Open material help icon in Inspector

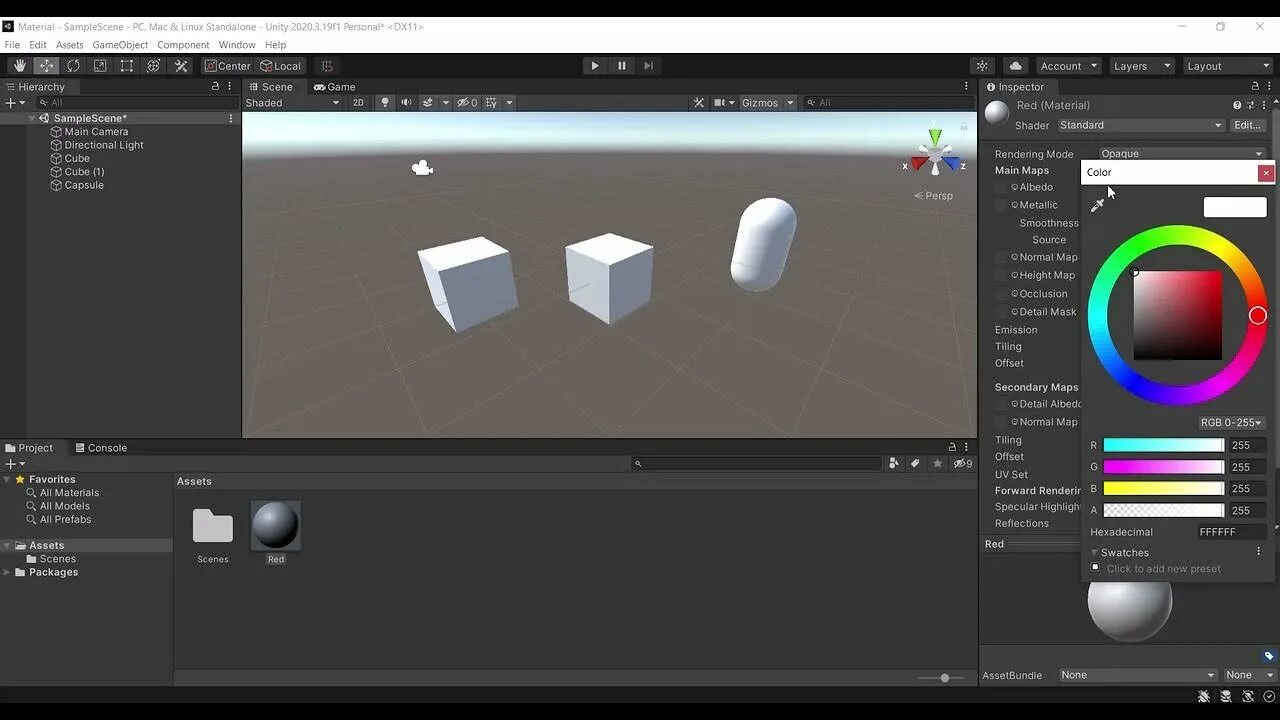coord(1237,105)
